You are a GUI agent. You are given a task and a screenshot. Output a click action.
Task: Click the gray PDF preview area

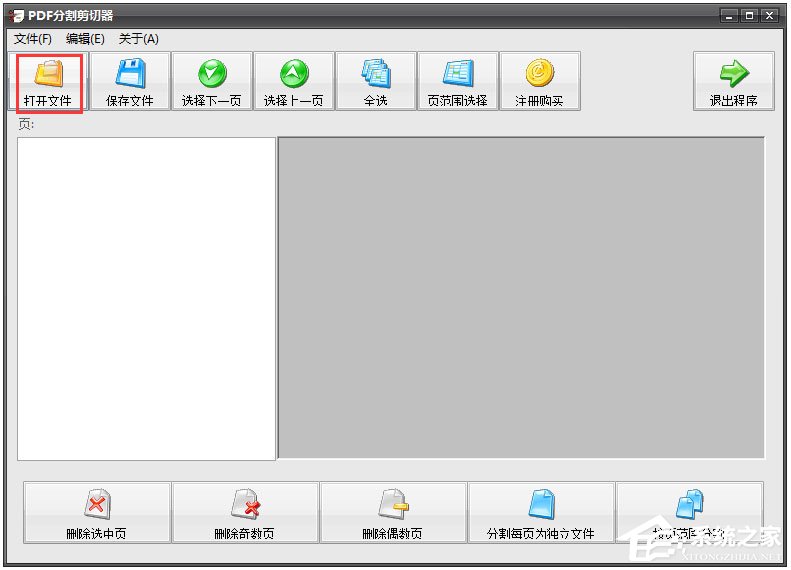[521, 298]
